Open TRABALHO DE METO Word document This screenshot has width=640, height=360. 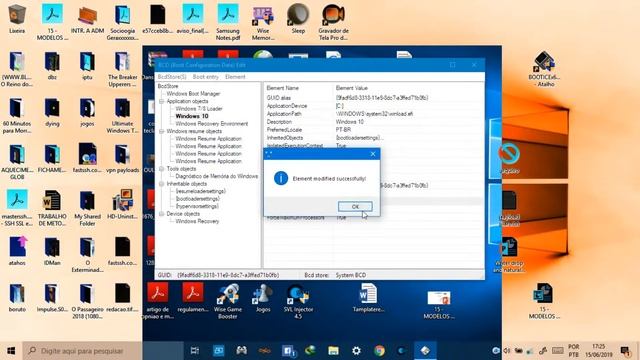tap(52, 208)
